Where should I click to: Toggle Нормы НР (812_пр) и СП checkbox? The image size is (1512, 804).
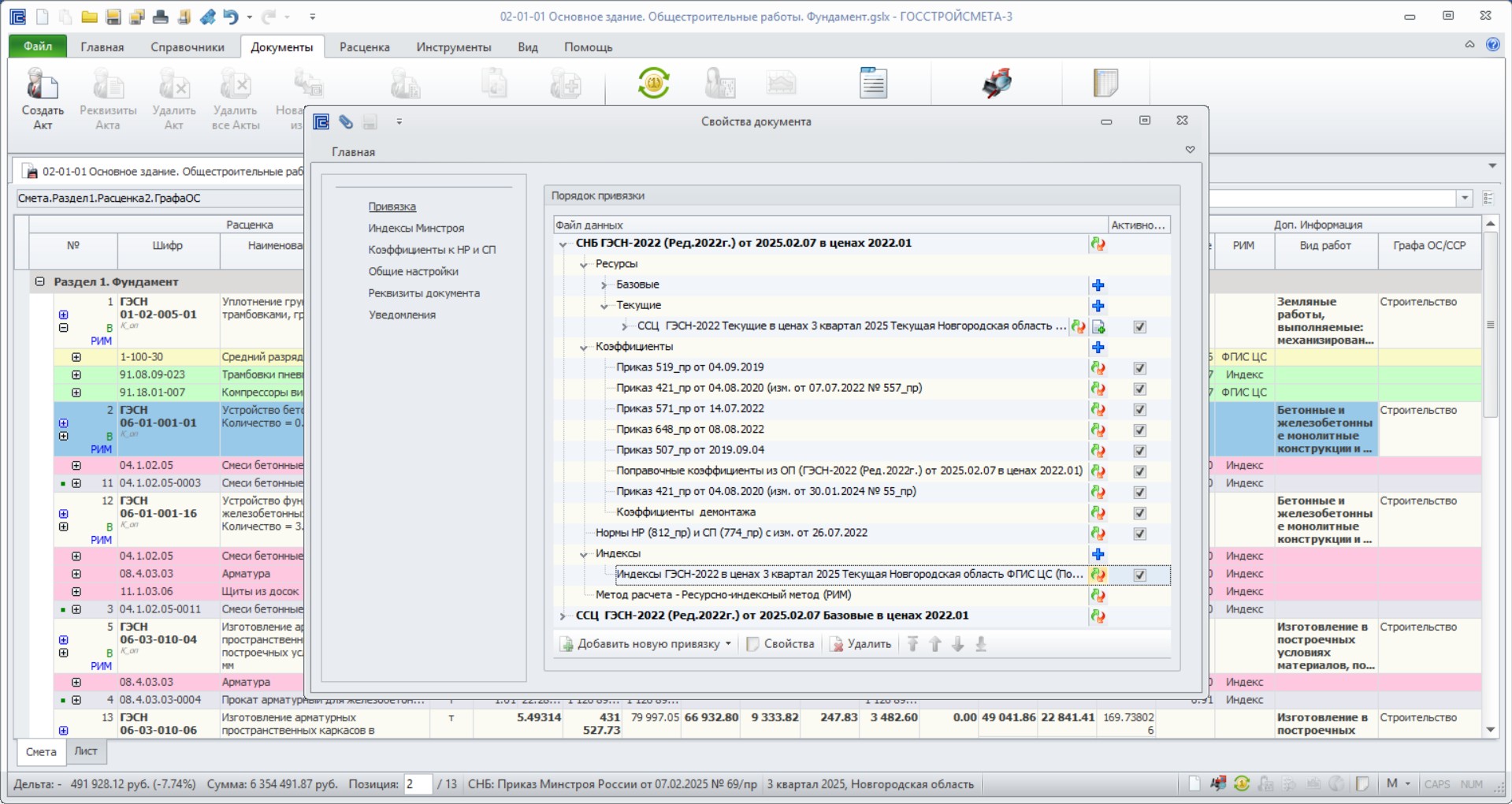1139,534
